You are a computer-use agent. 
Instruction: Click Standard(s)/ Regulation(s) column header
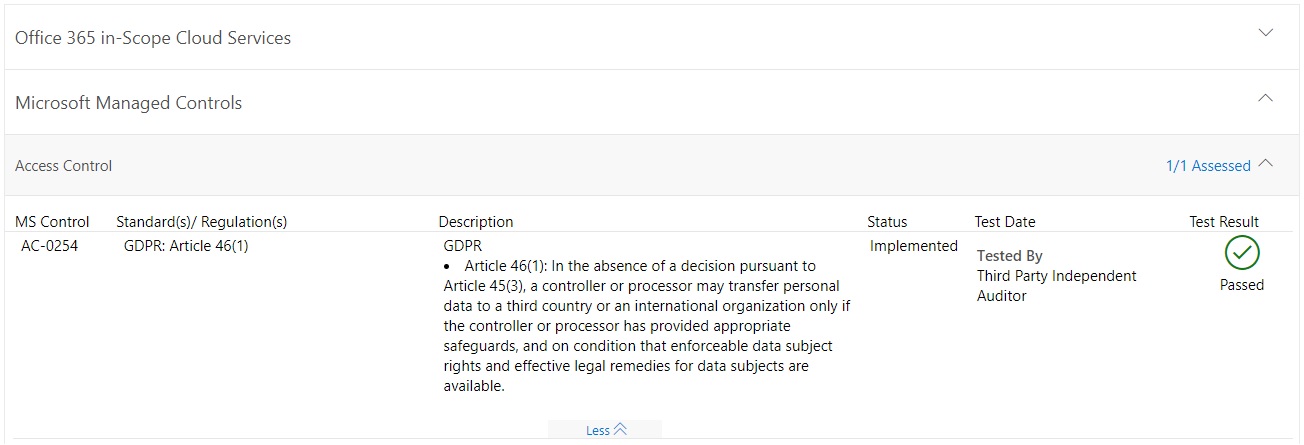(x=201, y=222)
